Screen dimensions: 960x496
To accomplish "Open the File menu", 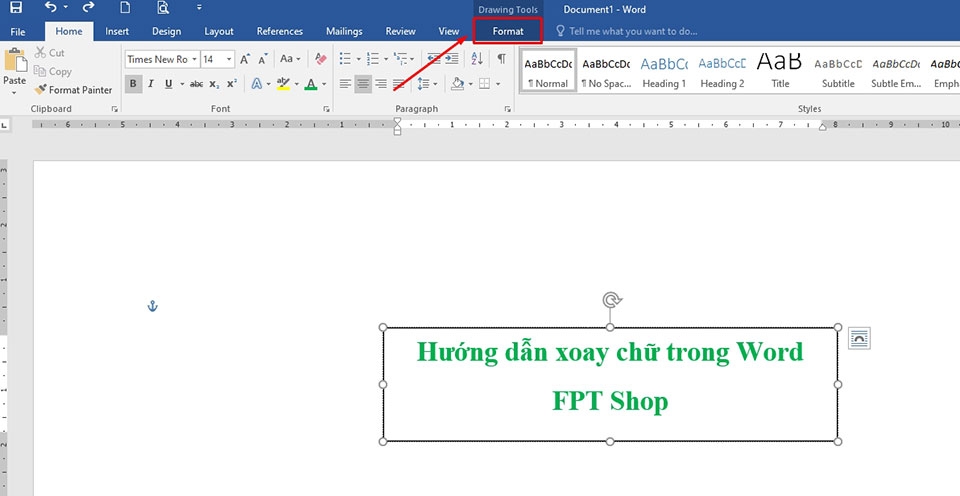I will coord(18,31).
